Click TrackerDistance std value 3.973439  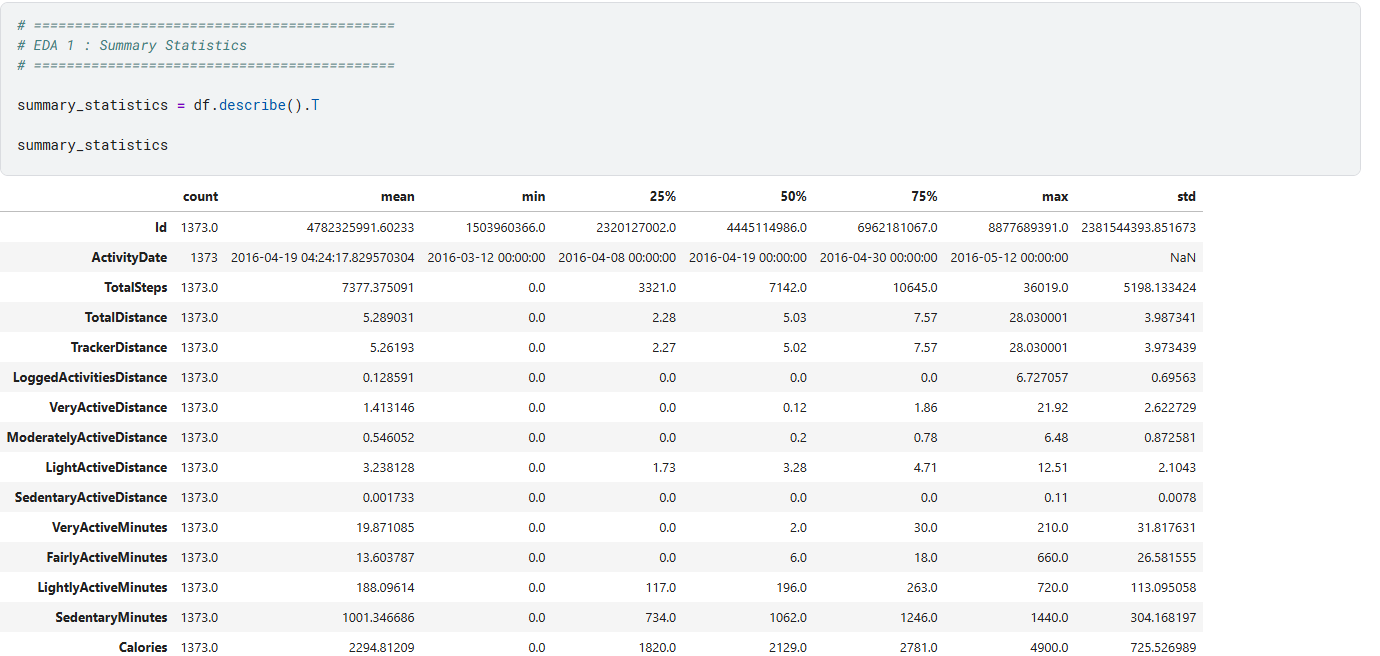click(x=1169, y=347)
